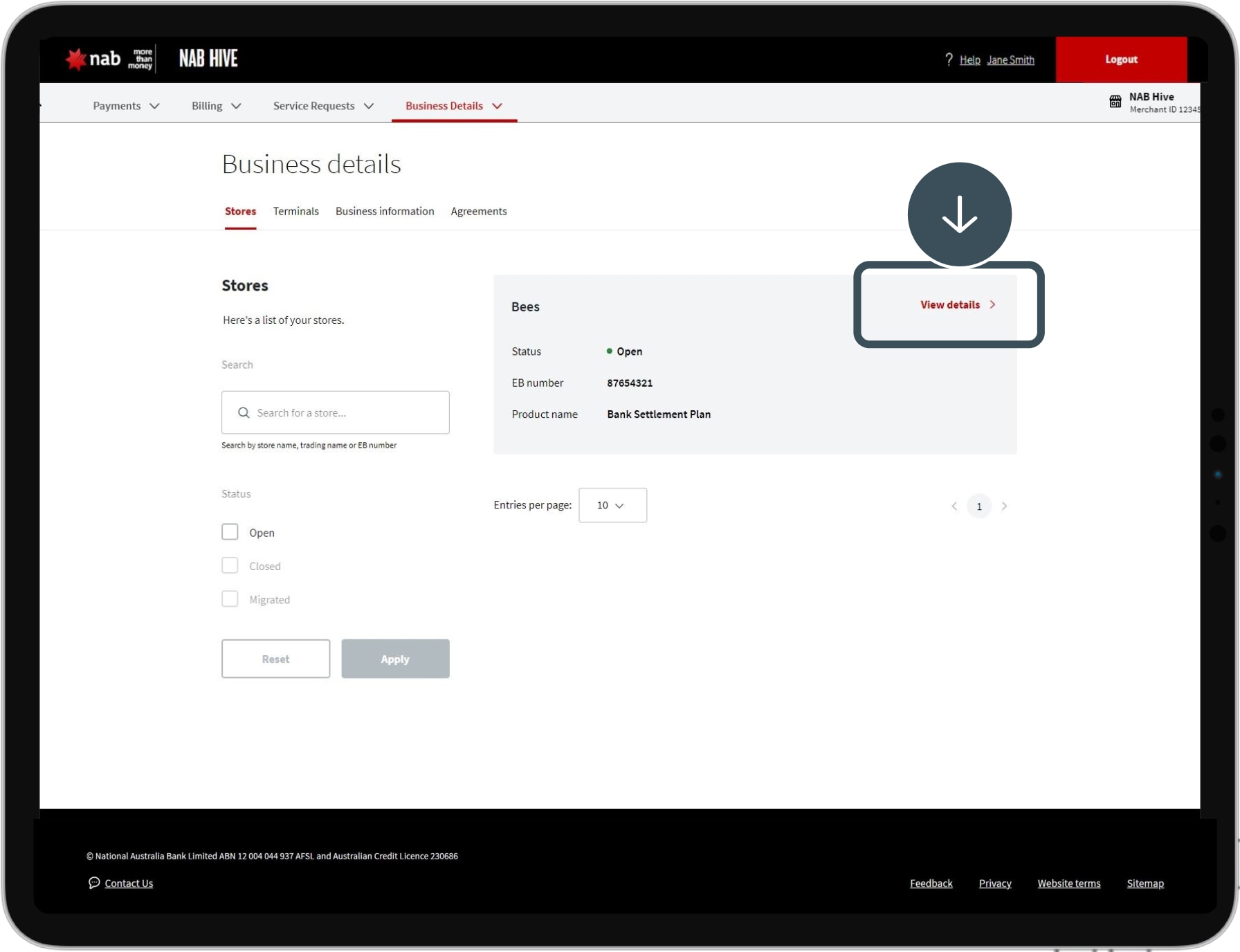Expand the Payments menu

click(x=126, y=106)
